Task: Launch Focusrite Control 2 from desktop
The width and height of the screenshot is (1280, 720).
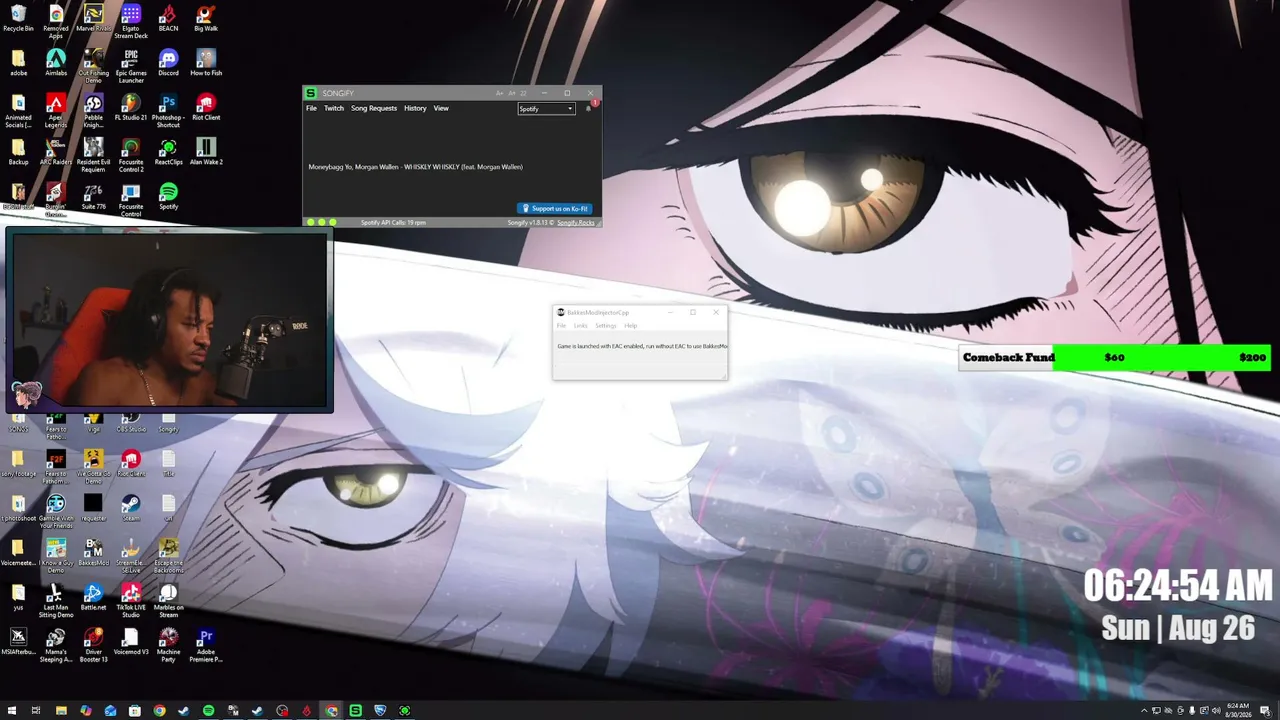Action: 131,155
